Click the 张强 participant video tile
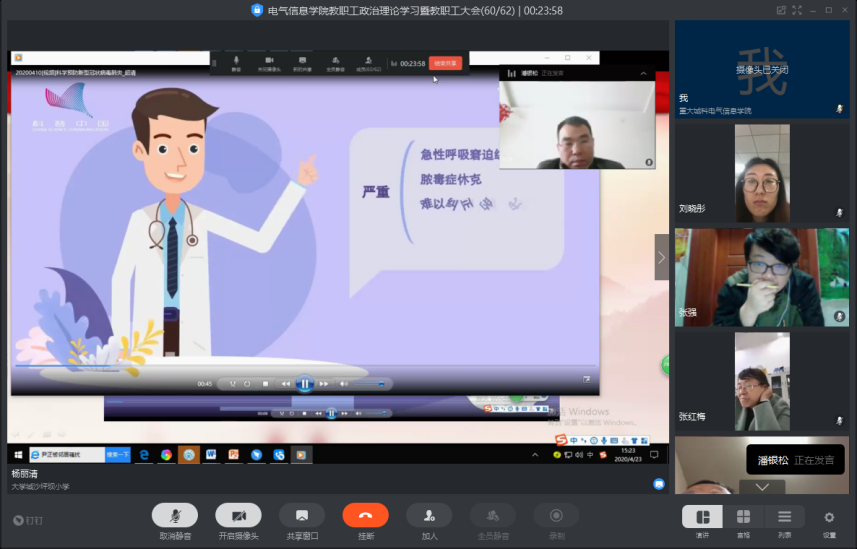 tap(762, 276)
